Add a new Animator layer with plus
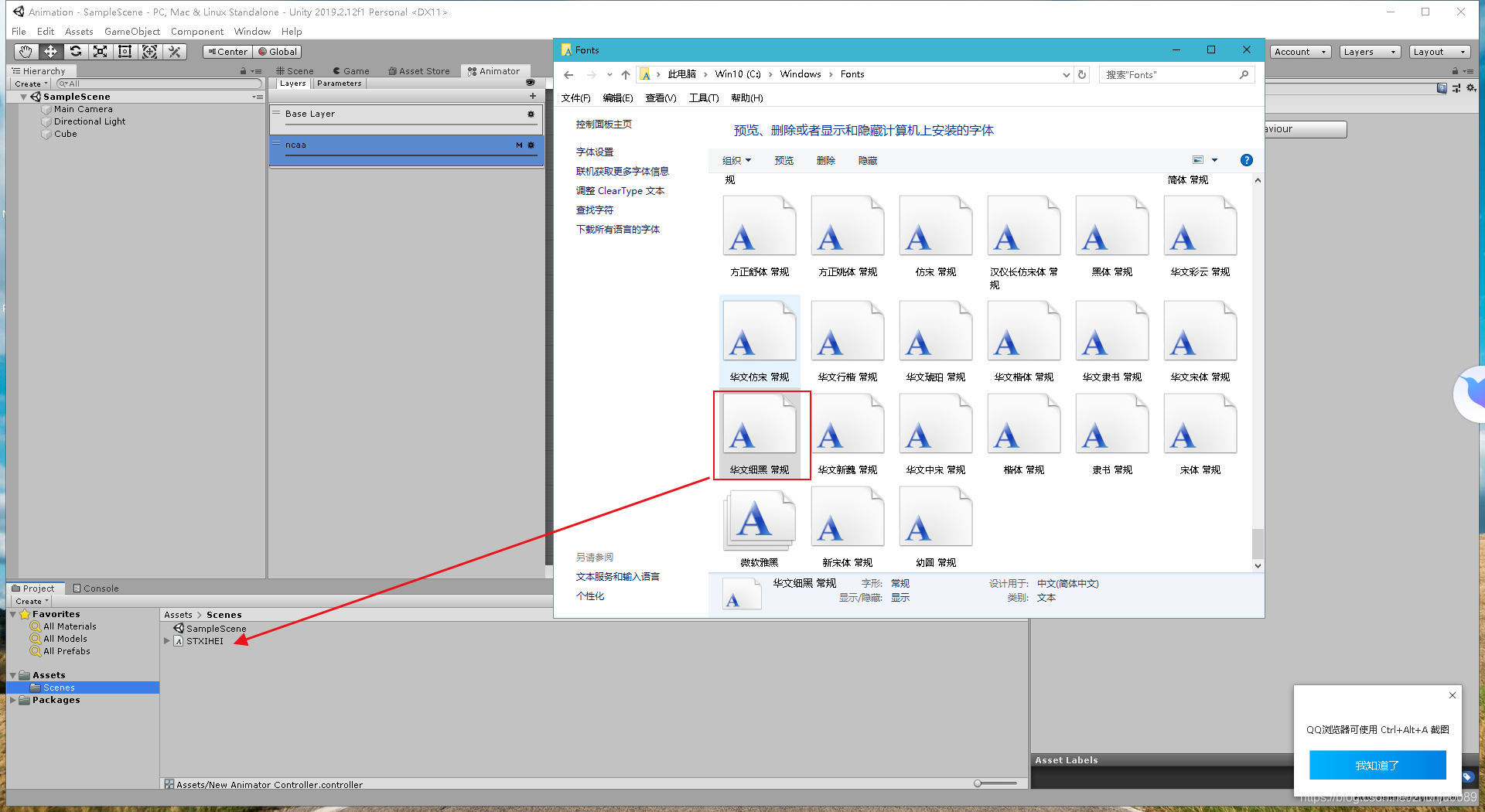Viewport: 1485px width, 812px height. click(x=533, y=96)
